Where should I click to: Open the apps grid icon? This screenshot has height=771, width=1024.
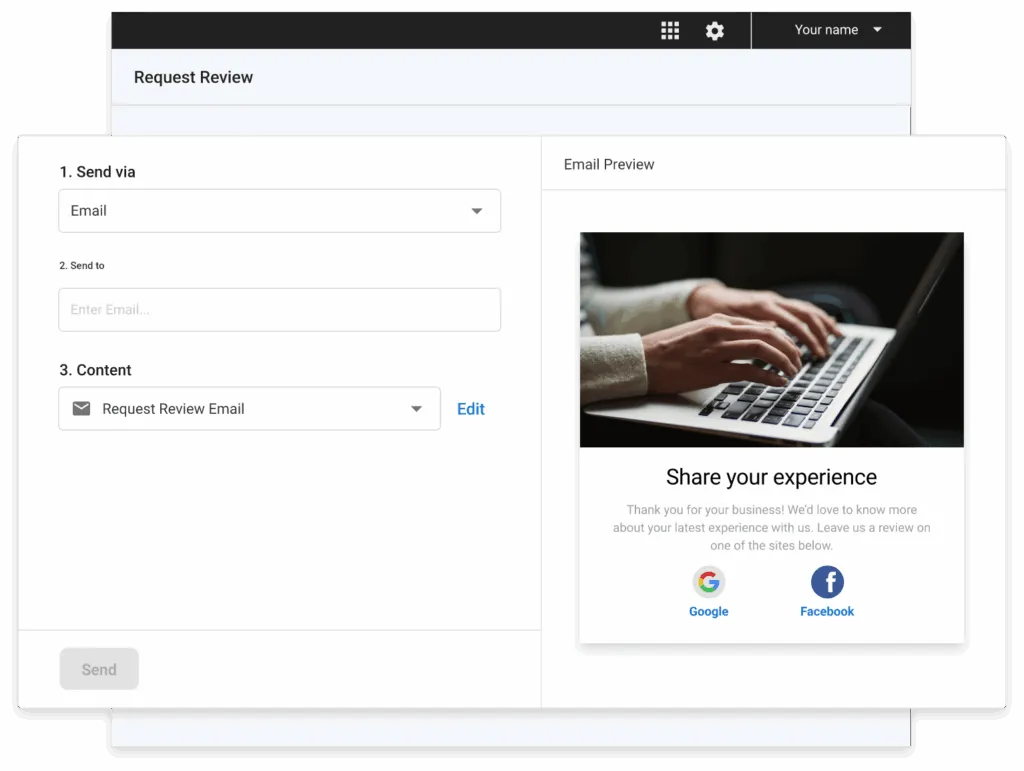coord(670,30)
